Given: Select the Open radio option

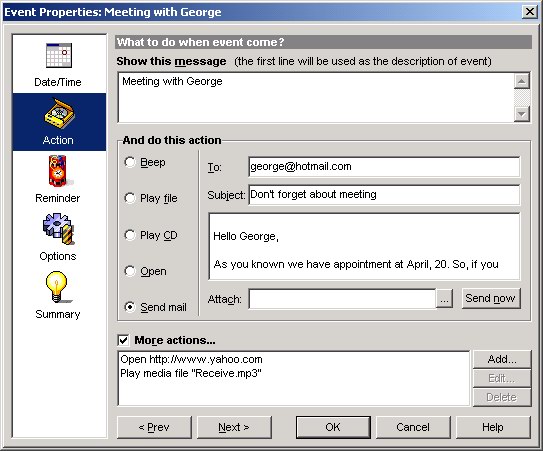Looking at the screenshot, I should (x=130, y=271).
